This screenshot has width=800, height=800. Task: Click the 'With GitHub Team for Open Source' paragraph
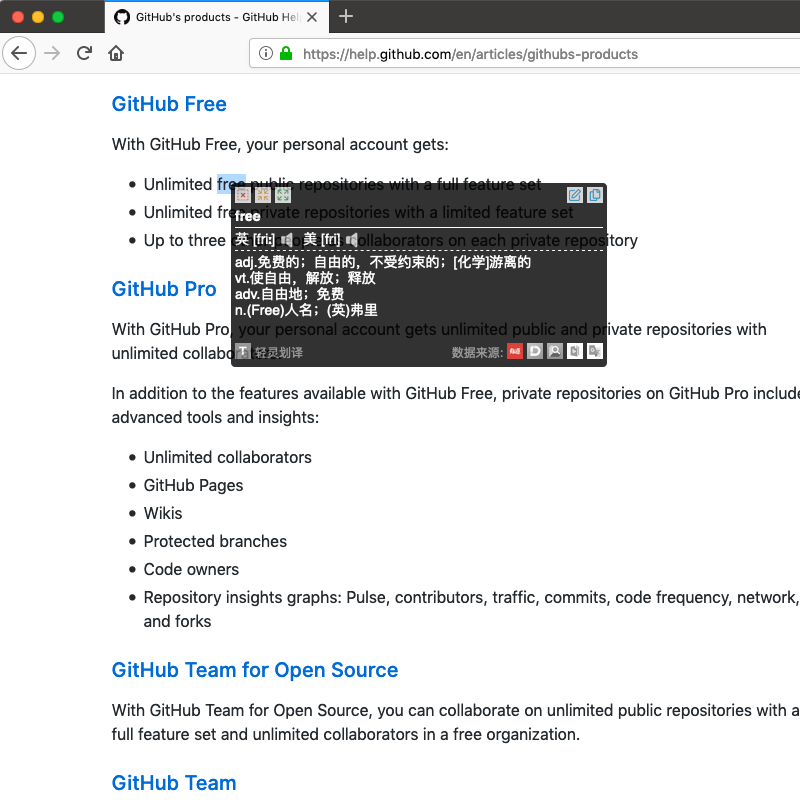click(x=456, y=722)
